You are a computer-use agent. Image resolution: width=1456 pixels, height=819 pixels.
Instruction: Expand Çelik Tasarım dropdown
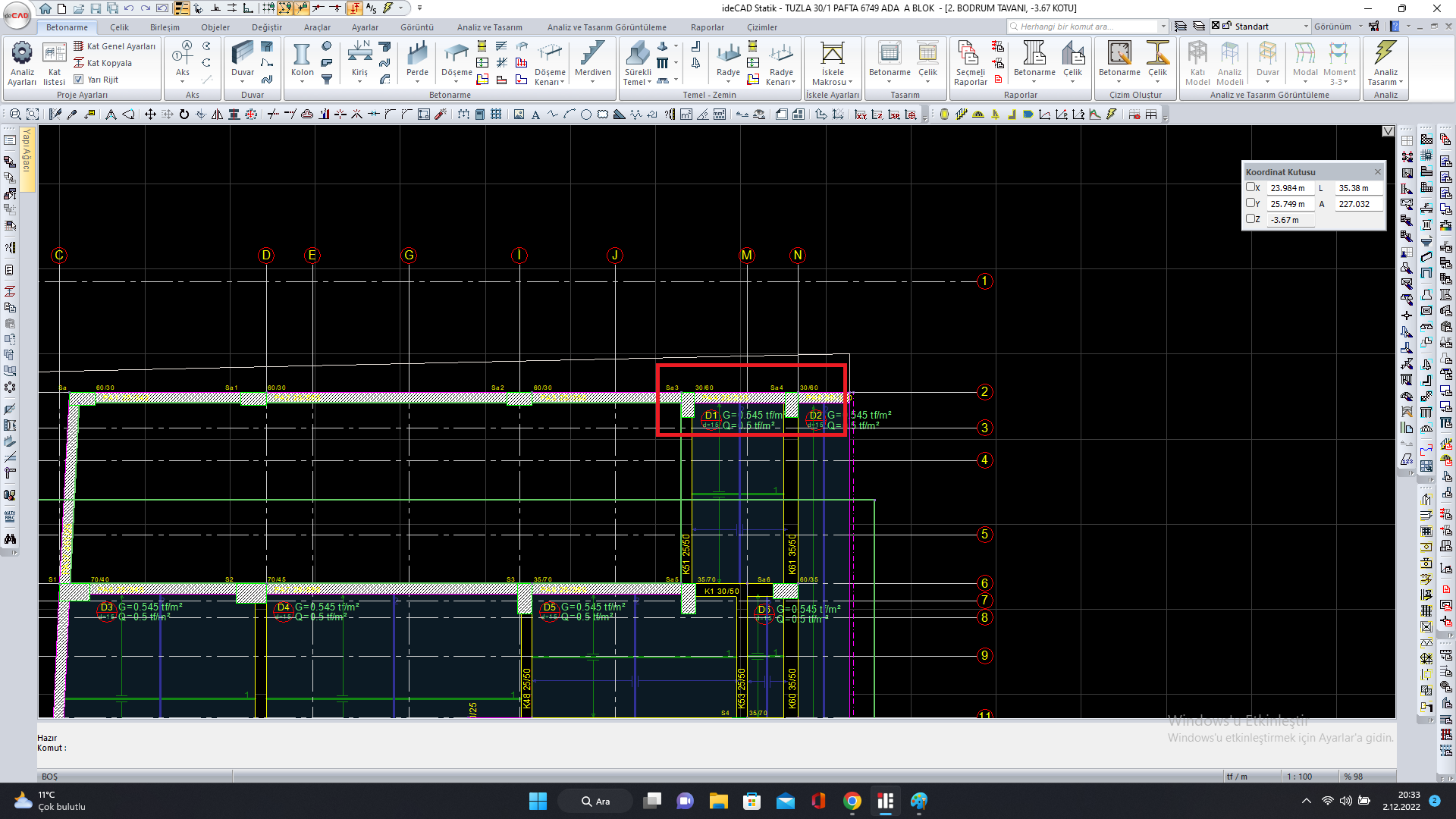pyautogui.click(x=927, y=81)
